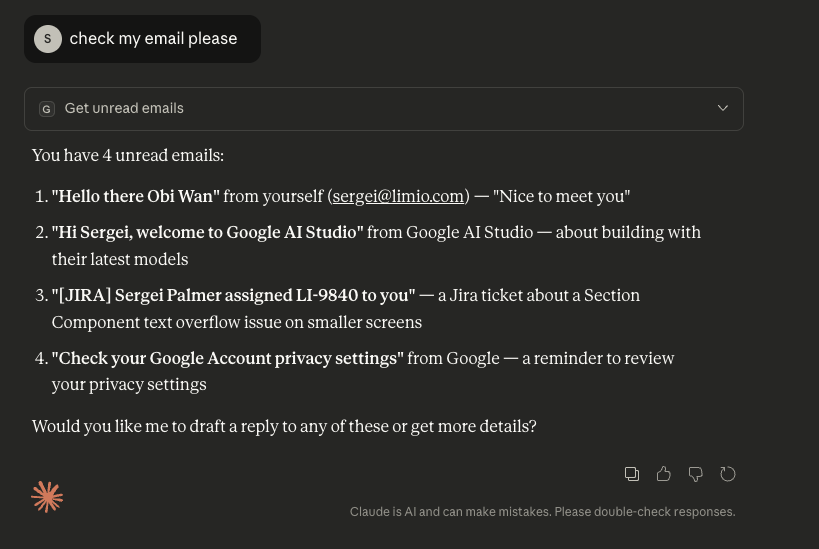Open the sergei@limio.com email link
Screen dimensions: 819x549
[398, 197]
